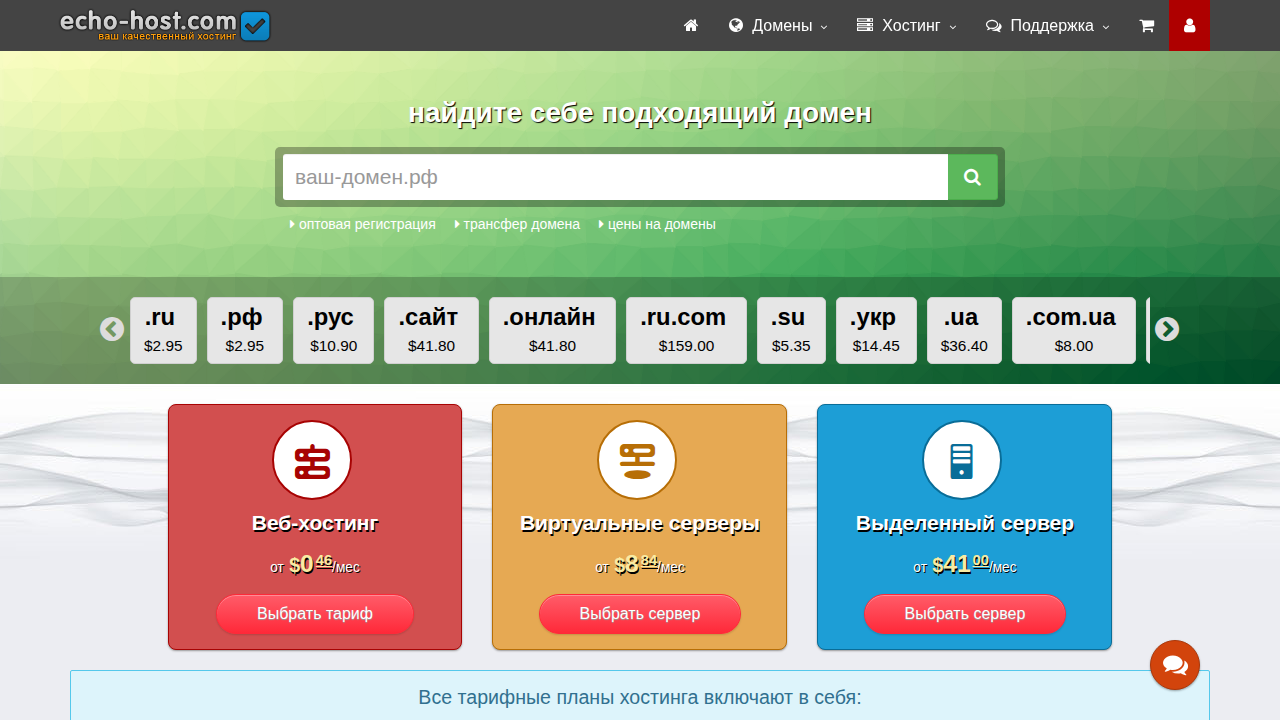Focus the ваш-домен.рф search field
This screenshot has height=720, width=1280.
(615, 177)
